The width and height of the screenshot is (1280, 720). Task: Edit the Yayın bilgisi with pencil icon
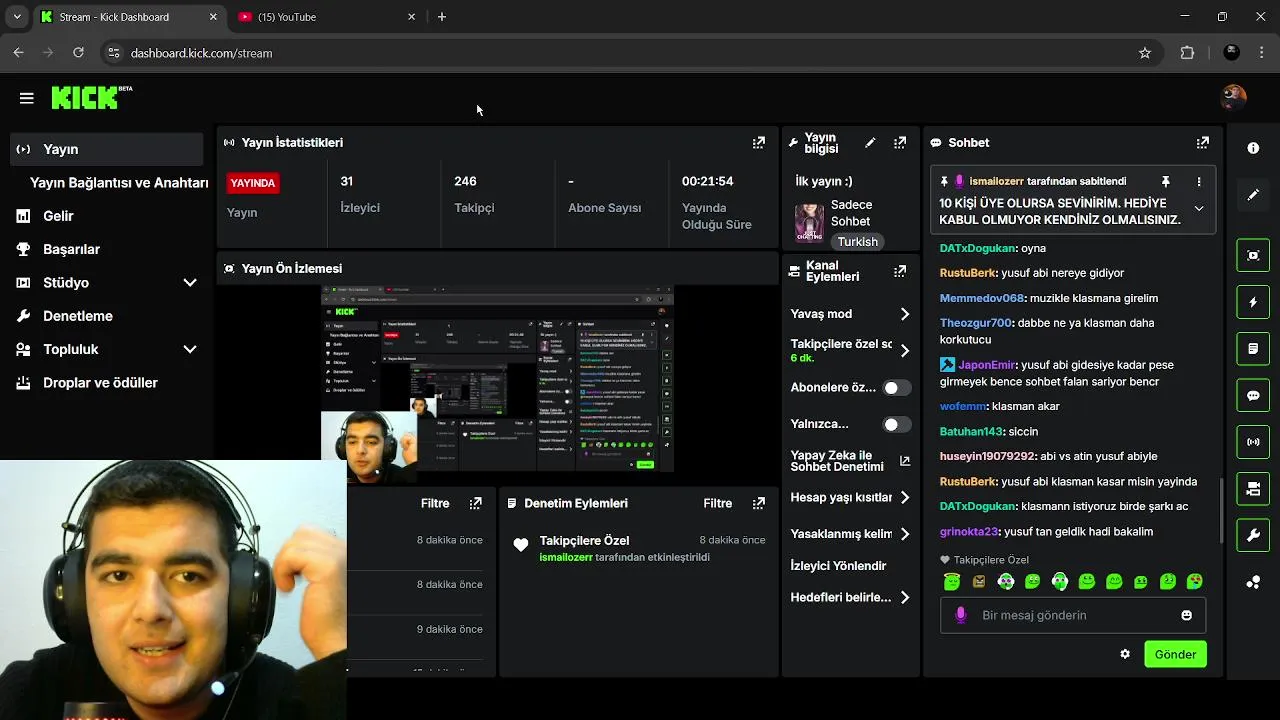[870, 143]
